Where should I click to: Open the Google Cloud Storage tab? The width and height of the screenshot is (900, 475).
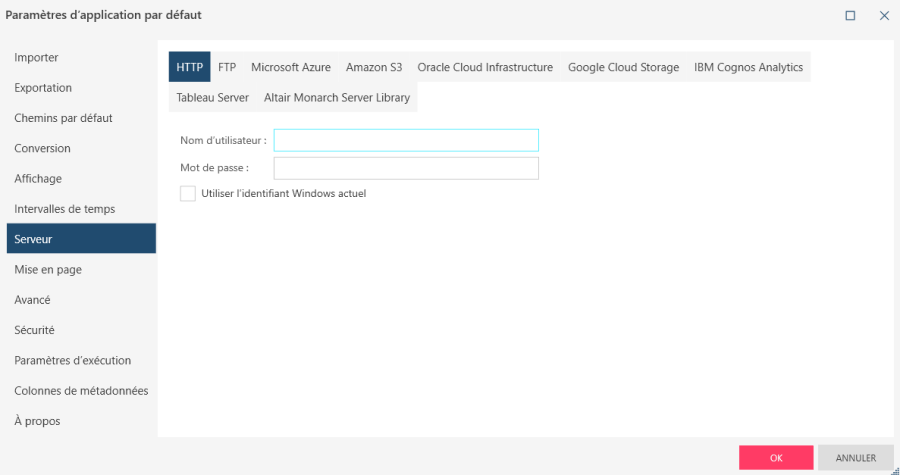tap(623, 67)
